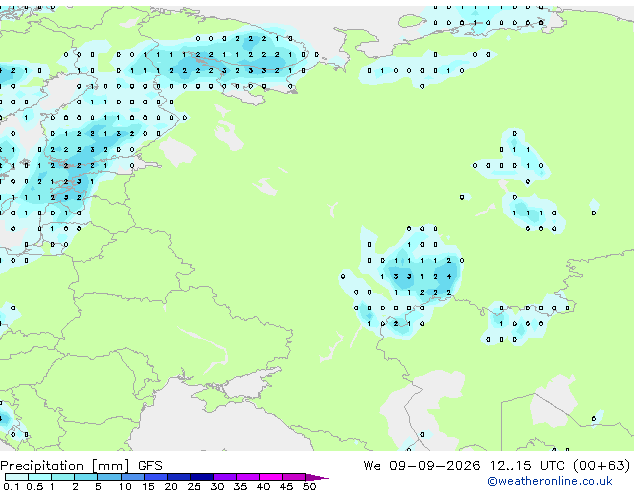Viewport: 634px width, 490px height.
Task: Click the Precipitation [mm] GFS title
Action: click(81, 466)
